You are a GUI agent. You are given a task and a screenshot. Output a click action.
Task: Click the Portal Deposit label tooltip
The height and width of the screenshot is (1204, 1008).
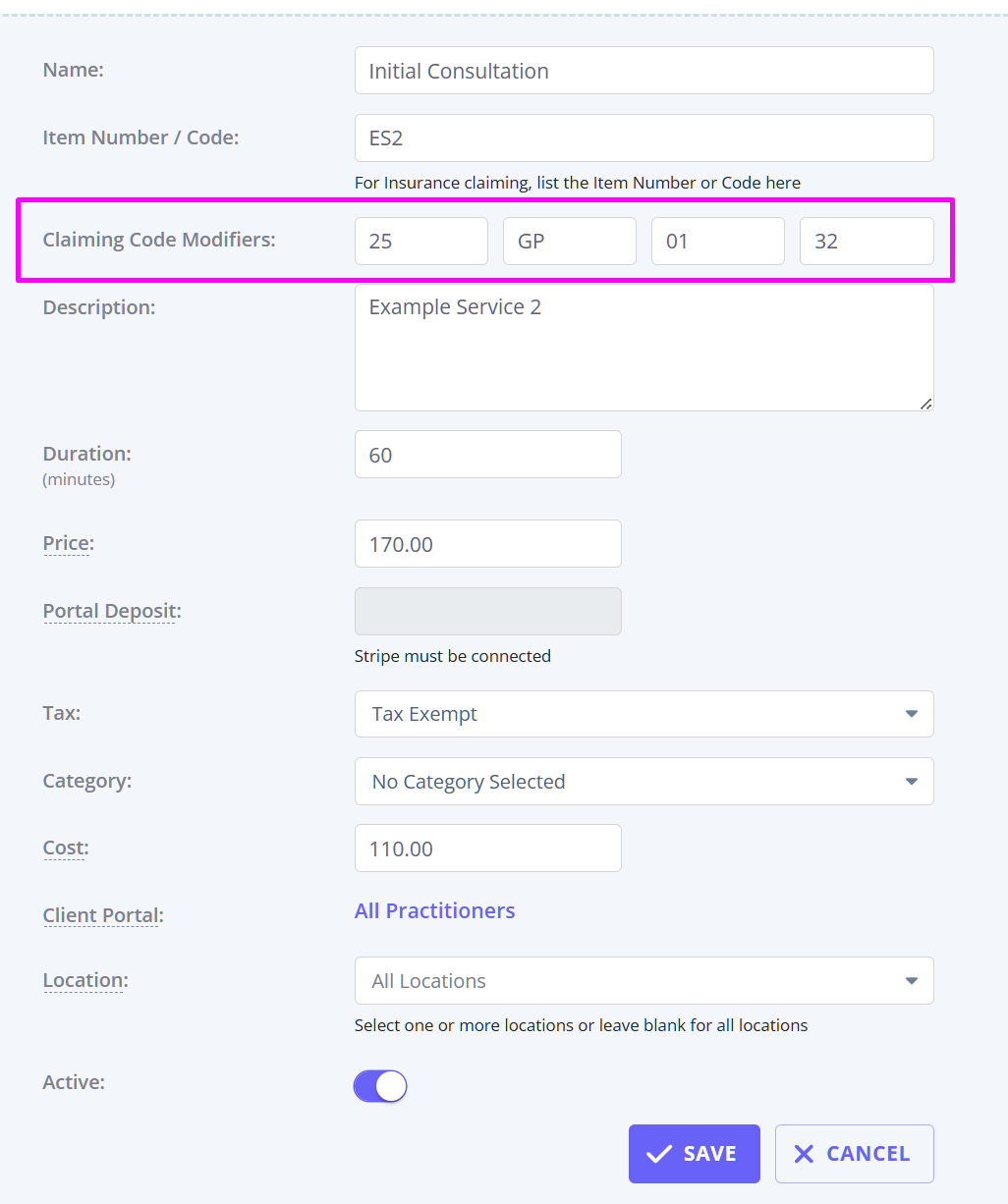[x=112, y=611]
